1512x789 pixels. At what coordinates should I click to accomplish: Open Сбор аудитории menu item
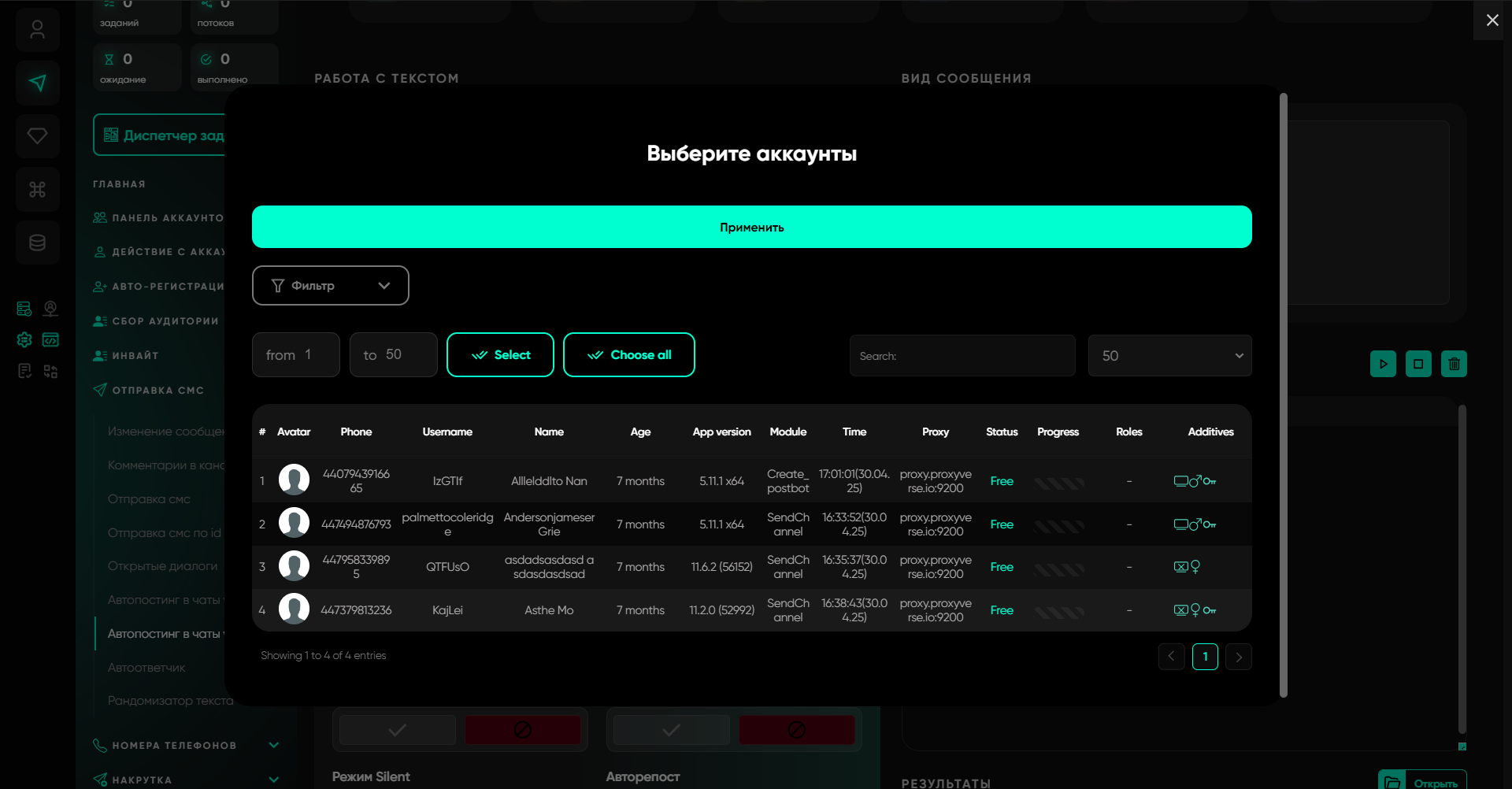[x=165, y=321]
